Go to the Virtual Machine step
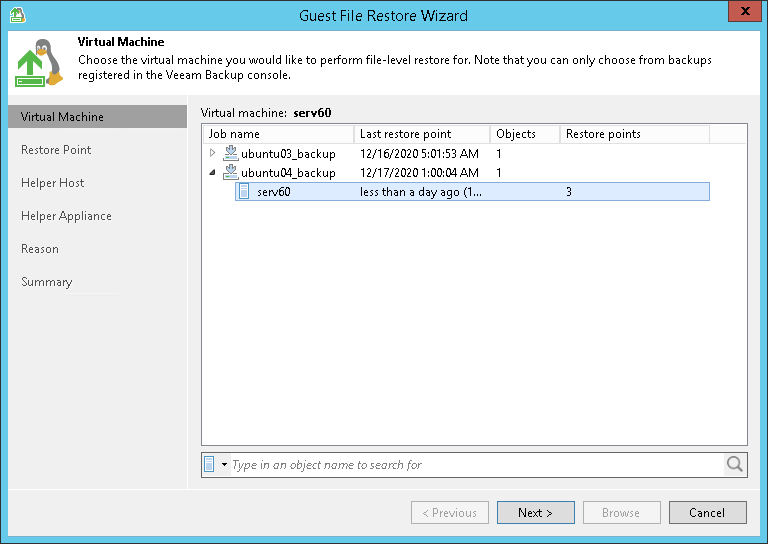The height and width of the screenshot is (544, 768). pos(97,117)
